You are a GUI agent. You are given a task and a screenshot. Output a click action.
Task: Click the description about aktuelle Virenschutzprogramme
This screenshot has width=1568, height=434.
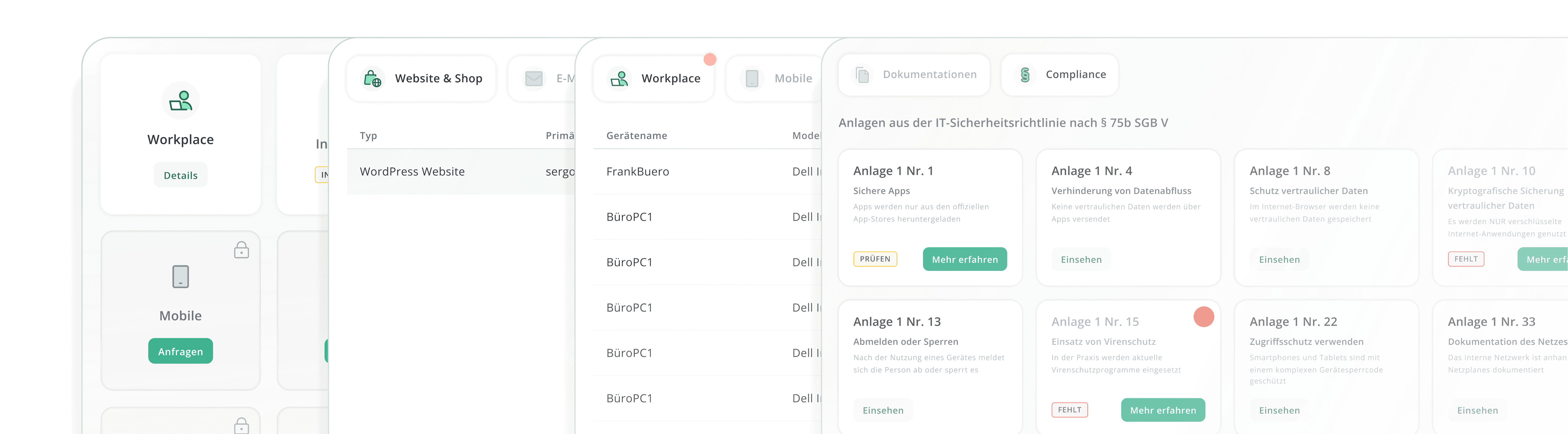[1116, 364]
